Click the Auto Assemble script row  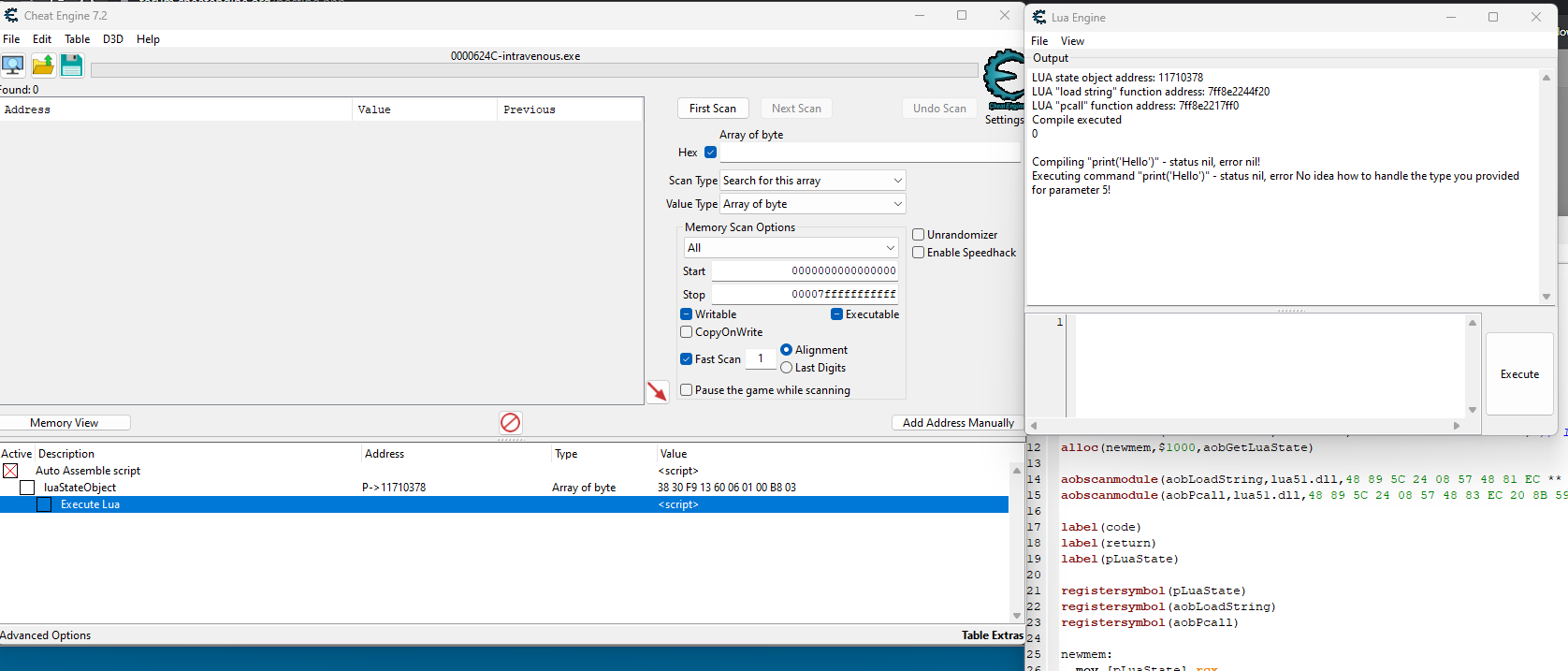[505, 471]
